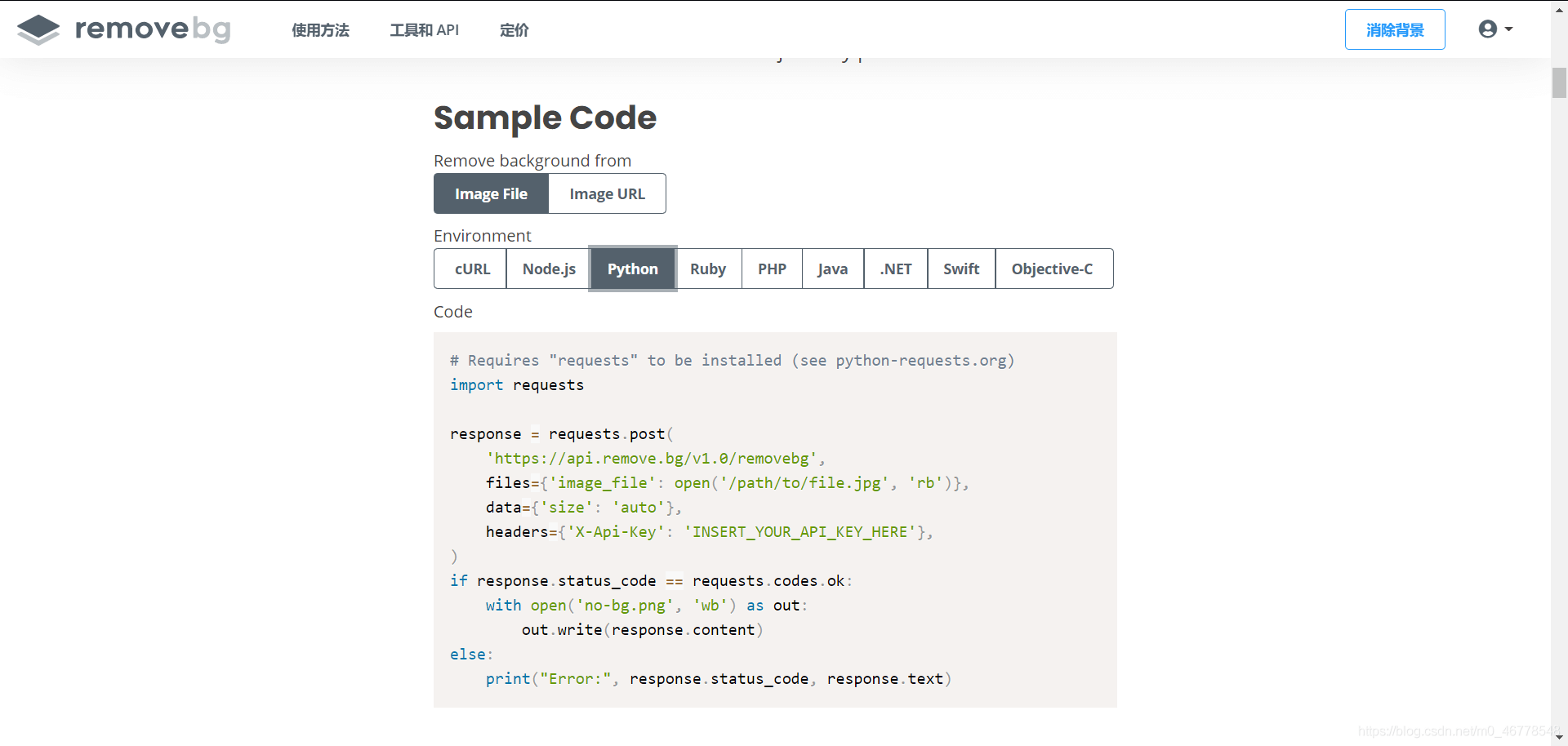Screen dimensions: 1568x746
Task: Select the Python environment tab
Action: (x=632, y=269)
